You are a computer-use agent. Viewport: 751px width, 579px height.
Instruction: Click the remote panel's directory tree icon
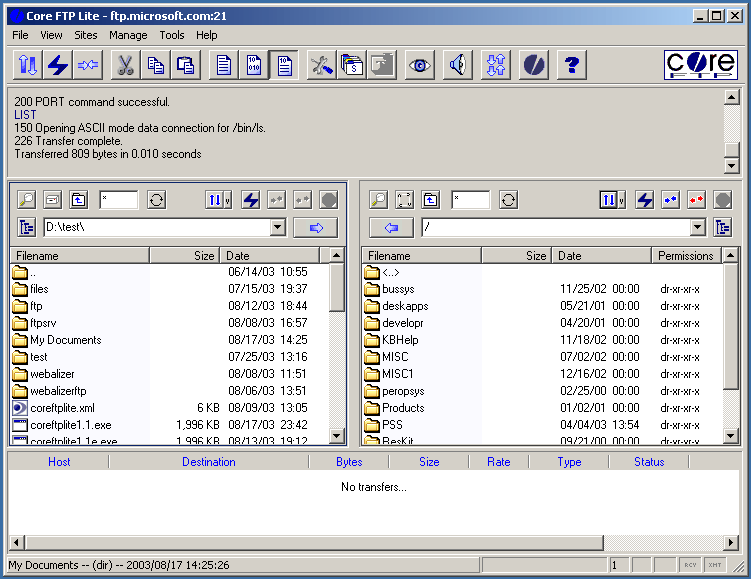pos(723,227)
